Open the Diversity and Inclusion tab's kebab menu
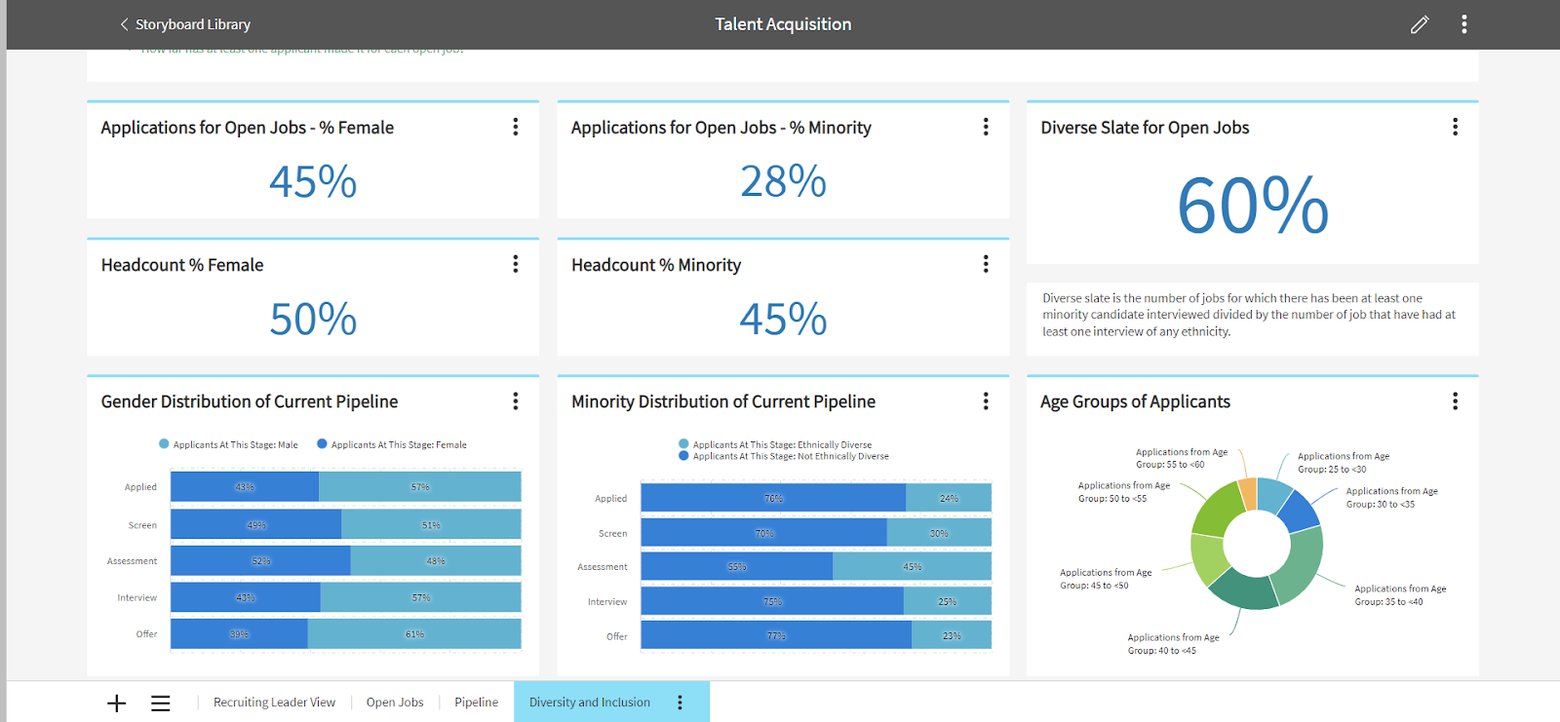This screenshot has height=722, width=1560. coord(680,702)
